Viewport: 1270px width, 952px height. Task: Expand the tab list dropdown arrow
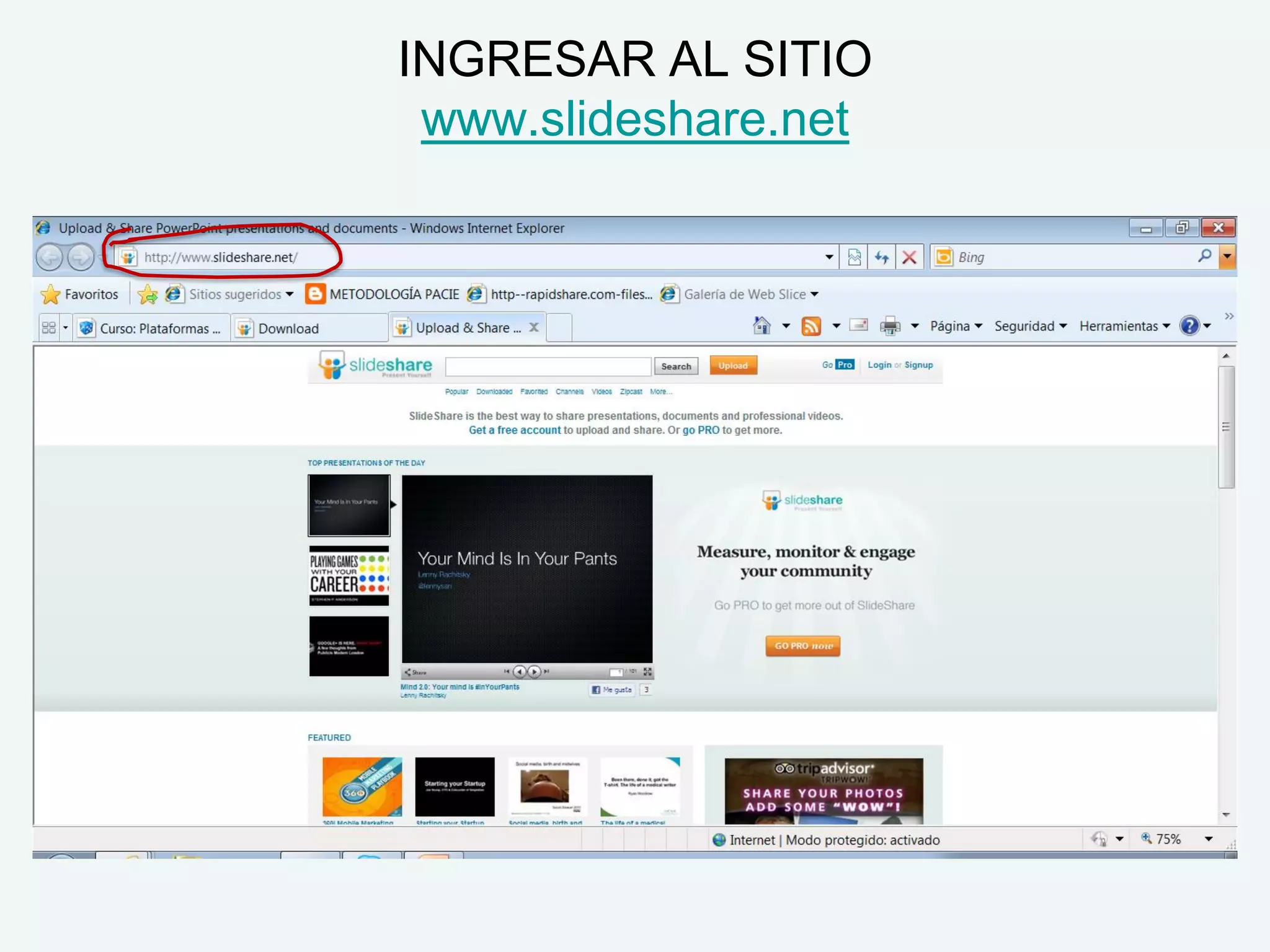pos(65,328)
